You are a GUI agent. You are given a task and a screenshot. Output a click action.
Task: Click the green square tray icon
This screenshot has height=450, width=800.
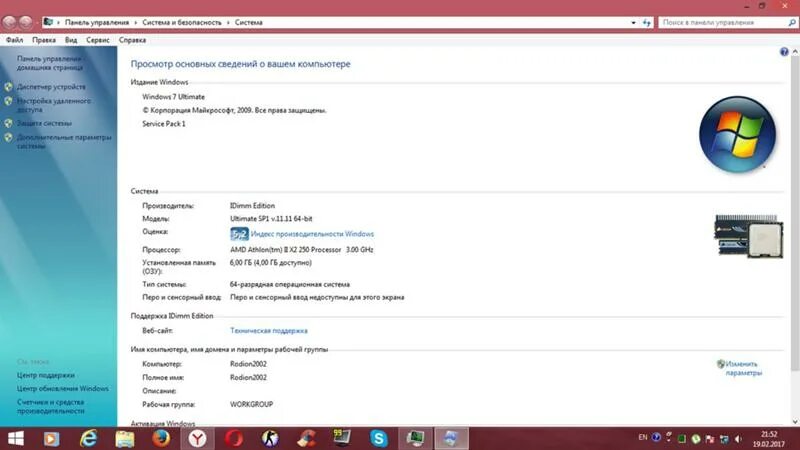pos(682,439)
